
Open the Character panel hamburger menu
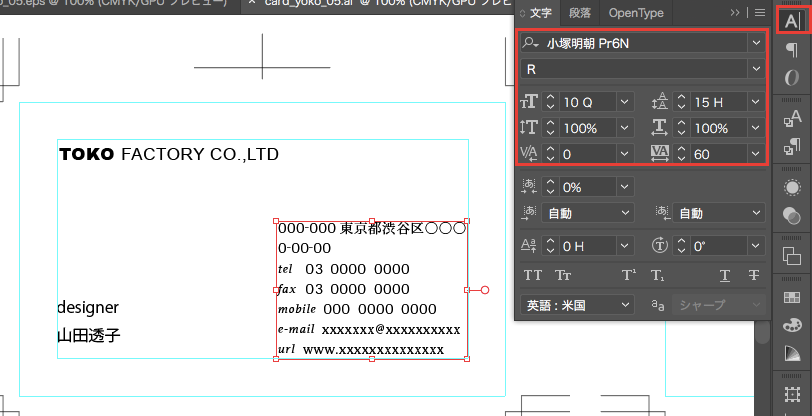click(x=760, y=13)
